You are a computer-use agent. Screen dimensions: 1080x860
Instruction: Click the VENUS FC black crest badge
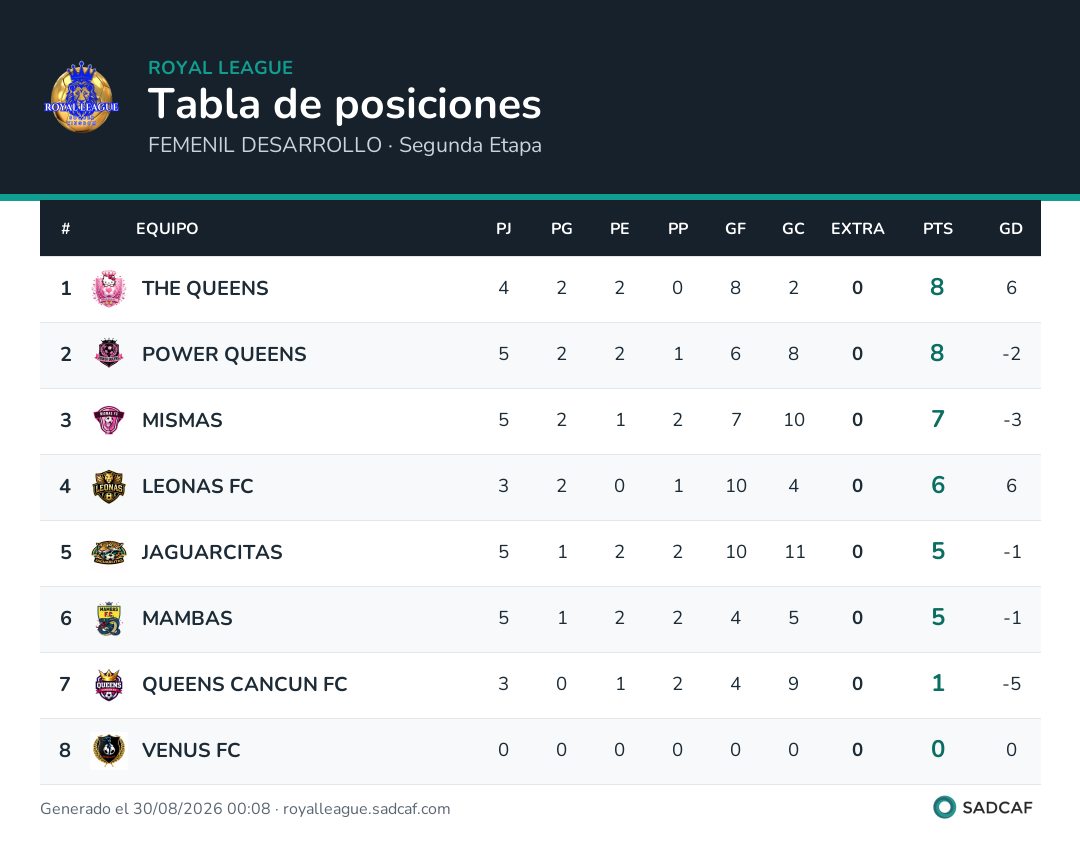point(109,750)
